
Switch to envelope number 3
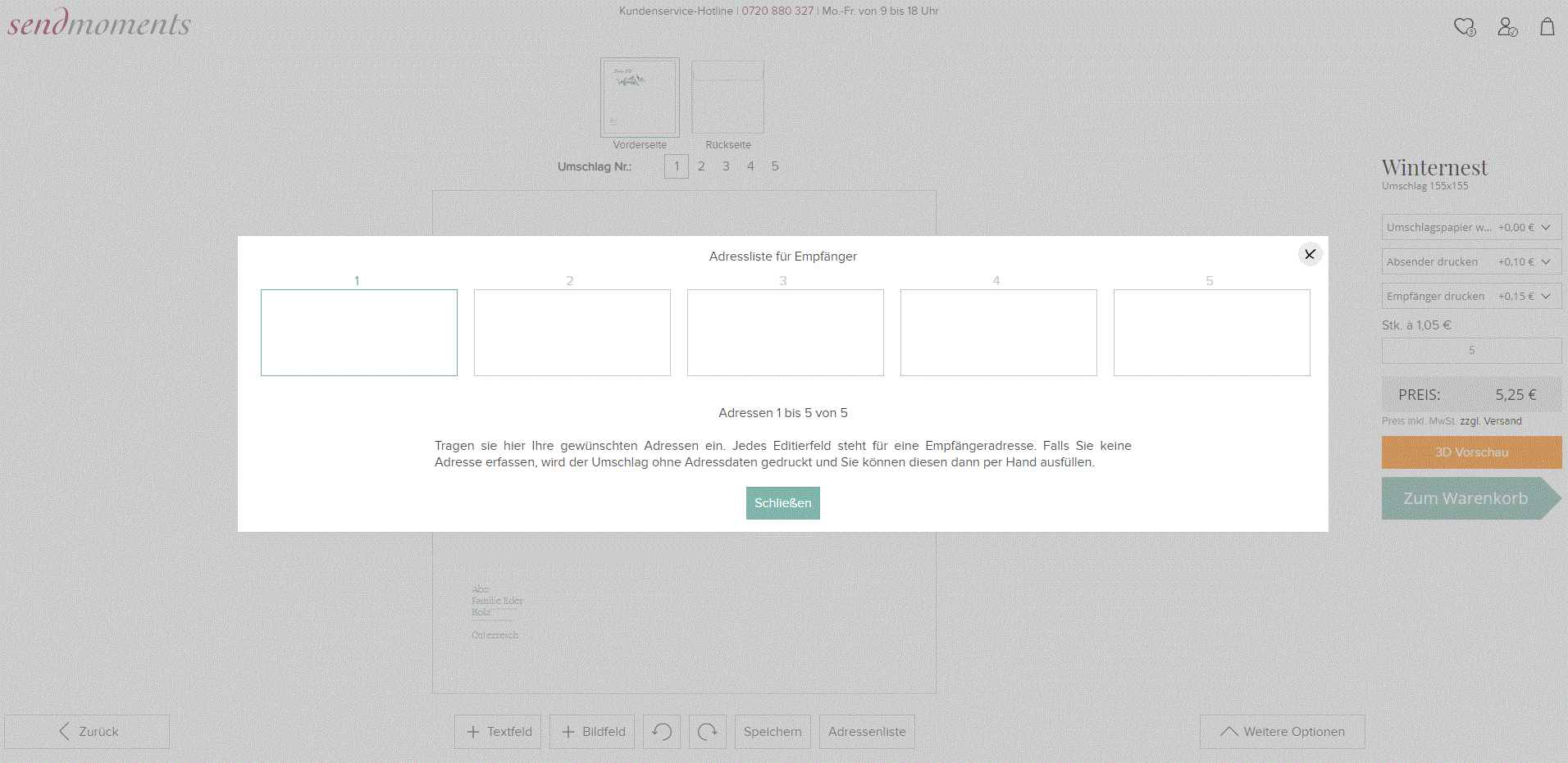[x=726, y=166]
